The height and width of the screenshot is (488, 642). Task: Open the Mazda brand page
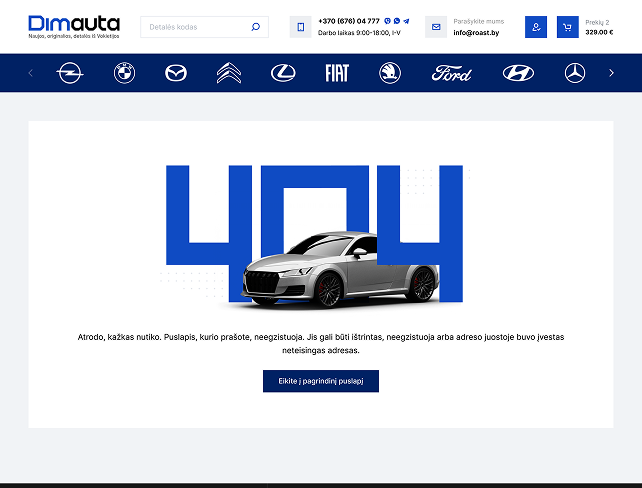pyautogui.click(x=175, y=73)
